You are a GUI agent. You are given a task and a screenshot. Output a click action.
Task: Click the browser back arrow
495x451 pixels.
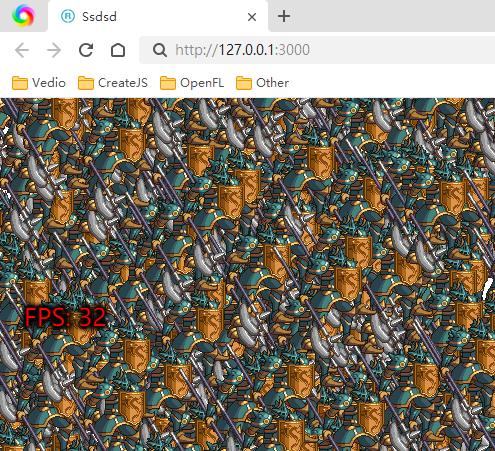22,50
